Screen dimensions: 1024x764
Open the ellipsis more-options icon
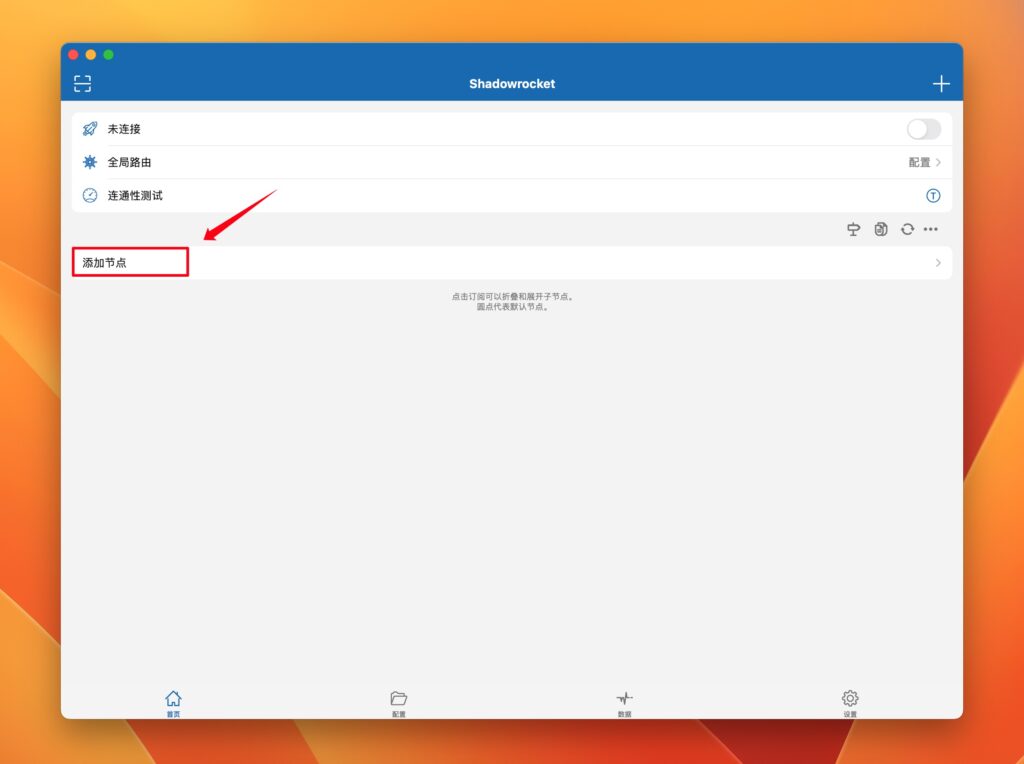coord(931,229)
